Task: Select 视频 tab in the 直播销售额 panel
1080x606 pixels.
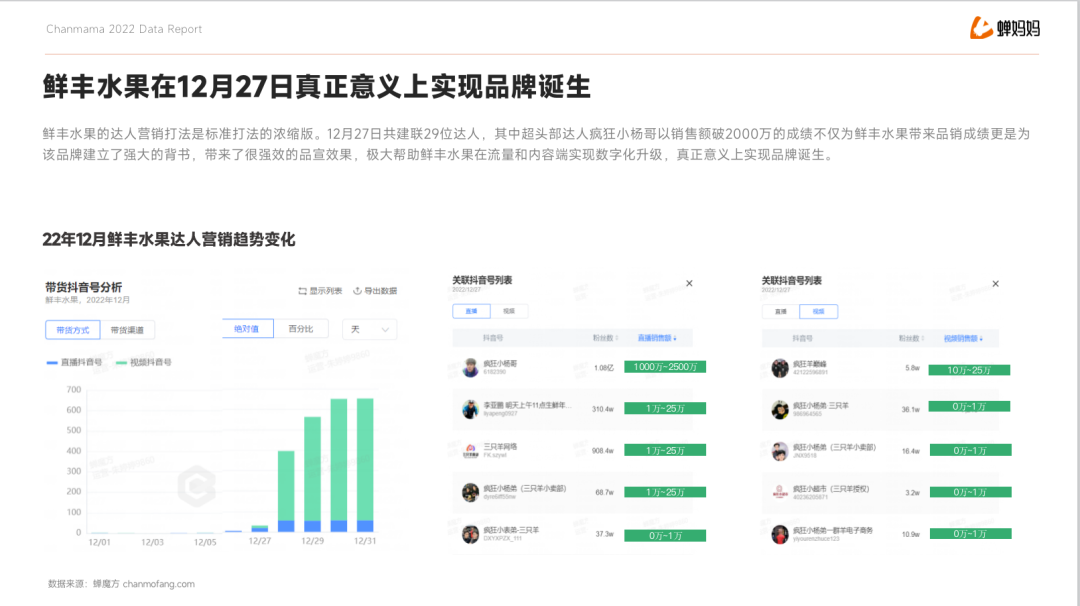Action: click(509, 311)
